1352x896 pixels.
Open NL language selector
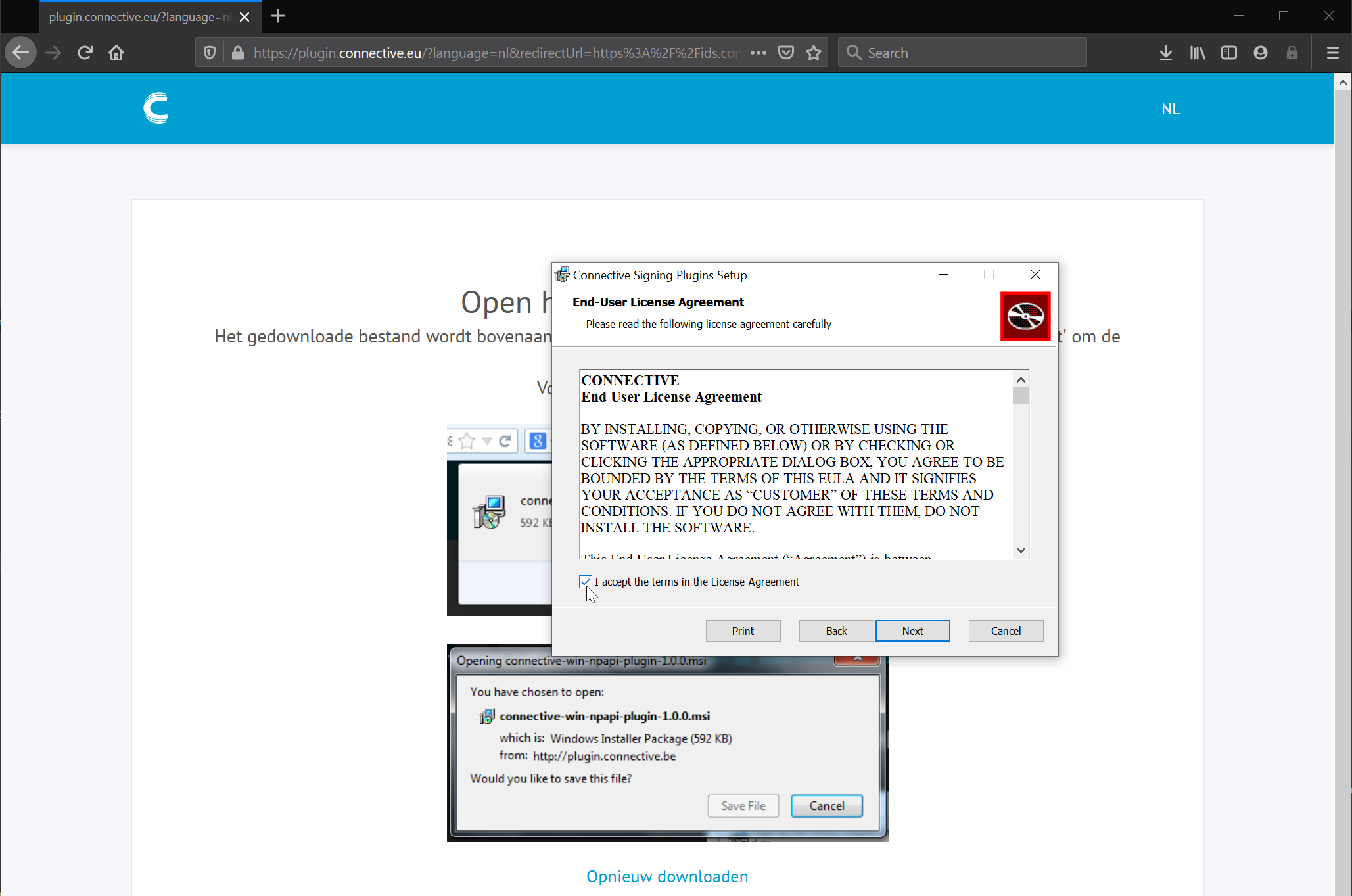(x=1171, y=109)
